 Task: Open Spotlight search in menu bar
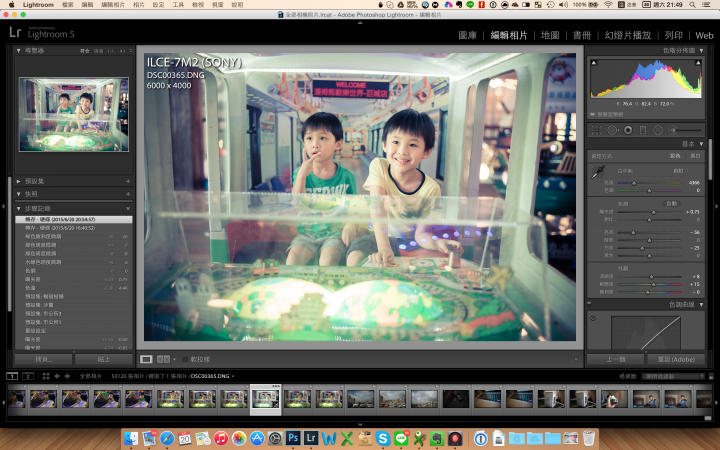(x=692, y=5)
